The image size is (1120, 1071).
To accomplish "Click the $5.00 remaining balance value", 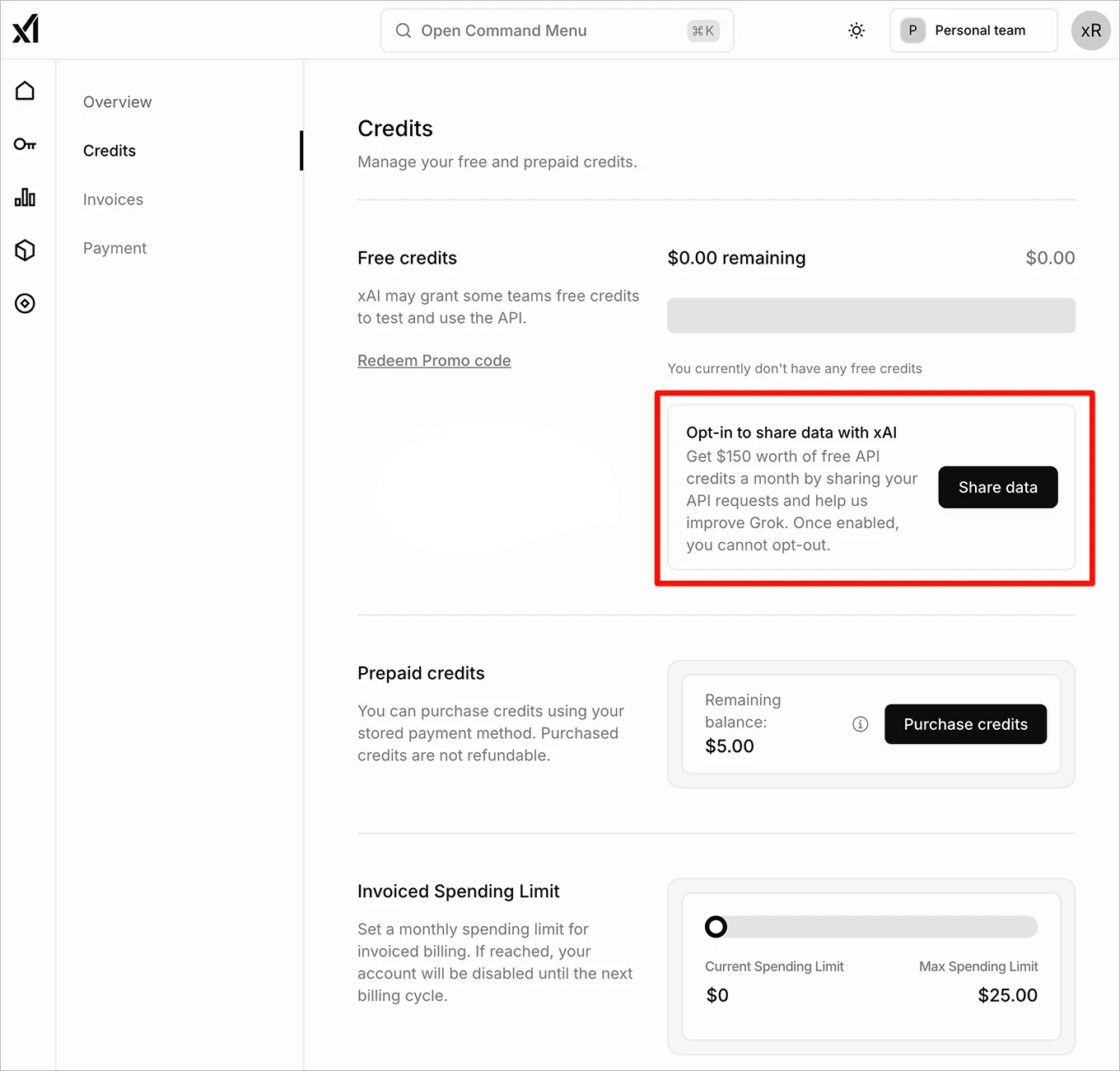I will point(730,746).
